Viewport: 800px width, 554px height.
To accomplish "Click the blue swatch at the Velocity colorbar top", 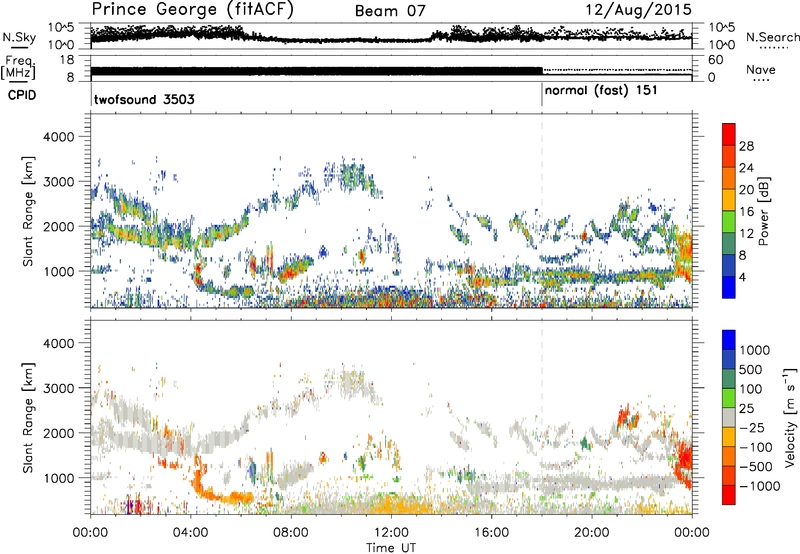I will (x=729, y=340).
